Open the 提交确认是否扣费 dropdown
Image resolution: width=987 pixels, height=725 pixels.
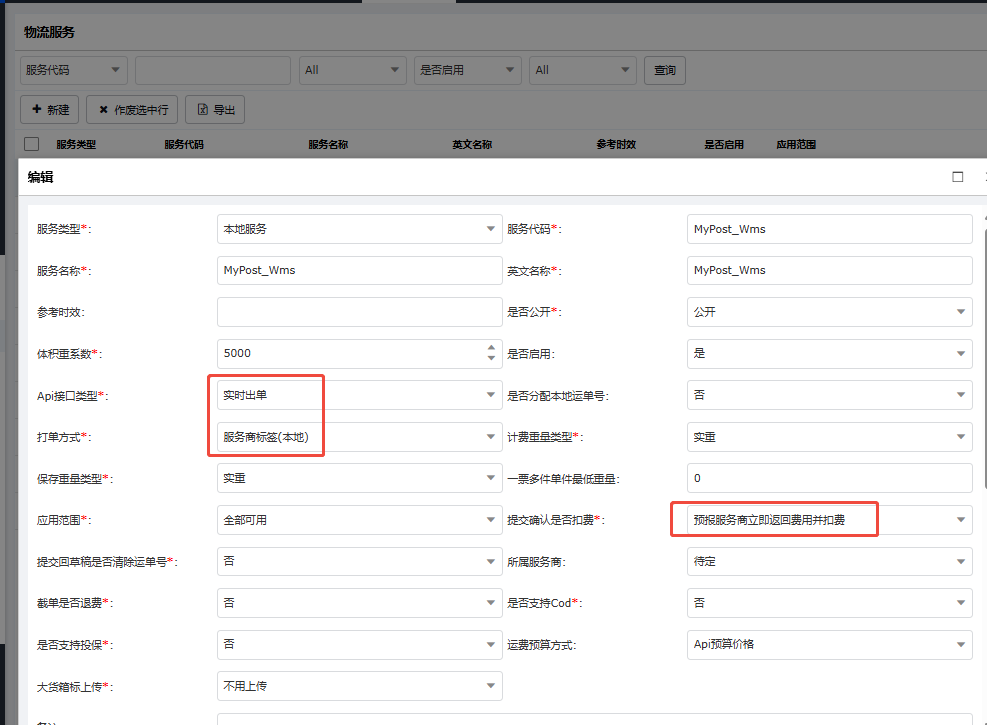pos(830,520)
